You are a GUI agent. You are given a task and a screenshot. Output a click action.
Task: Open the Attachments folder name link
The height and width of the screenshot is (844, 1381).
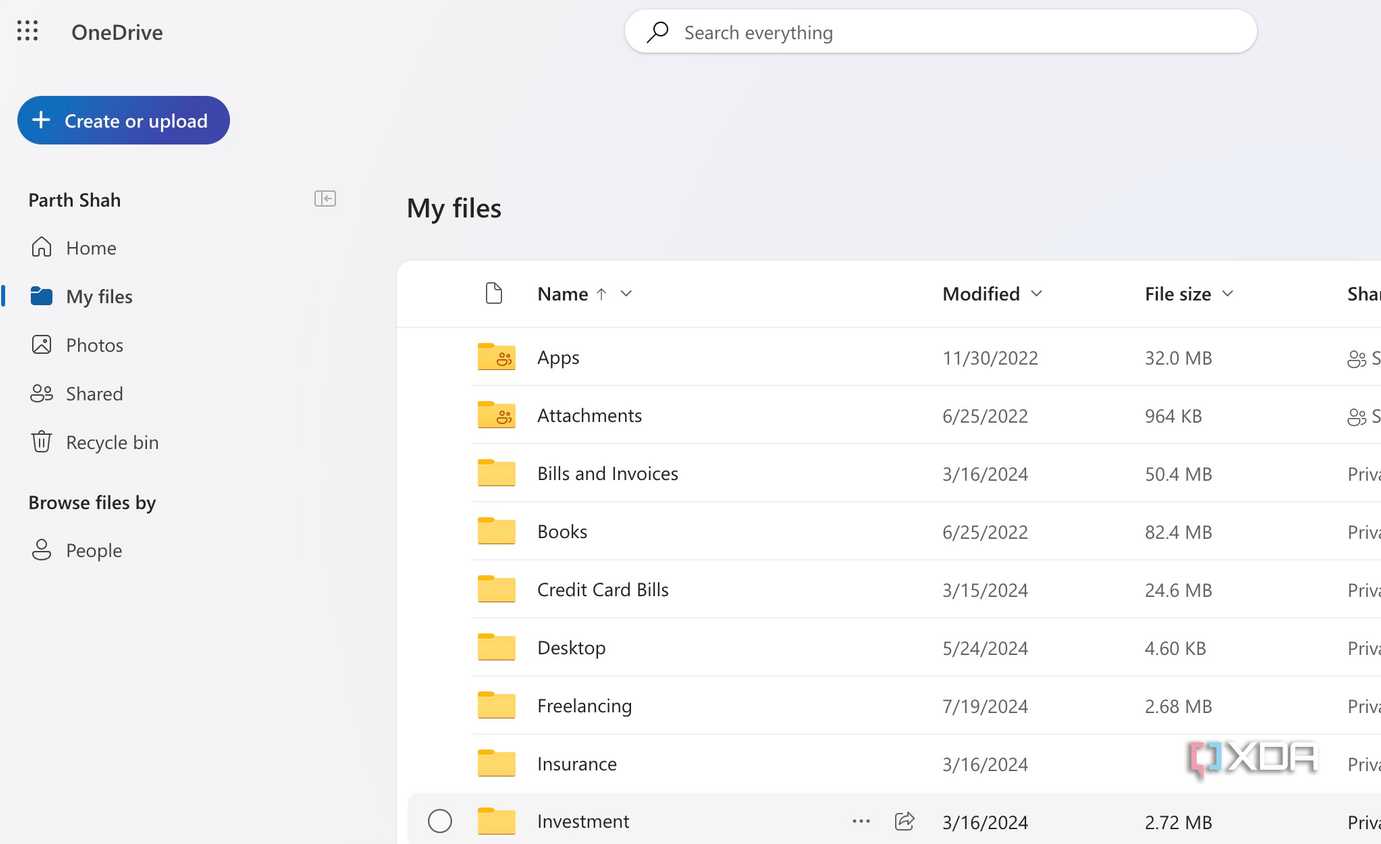(x=589, y=415)
